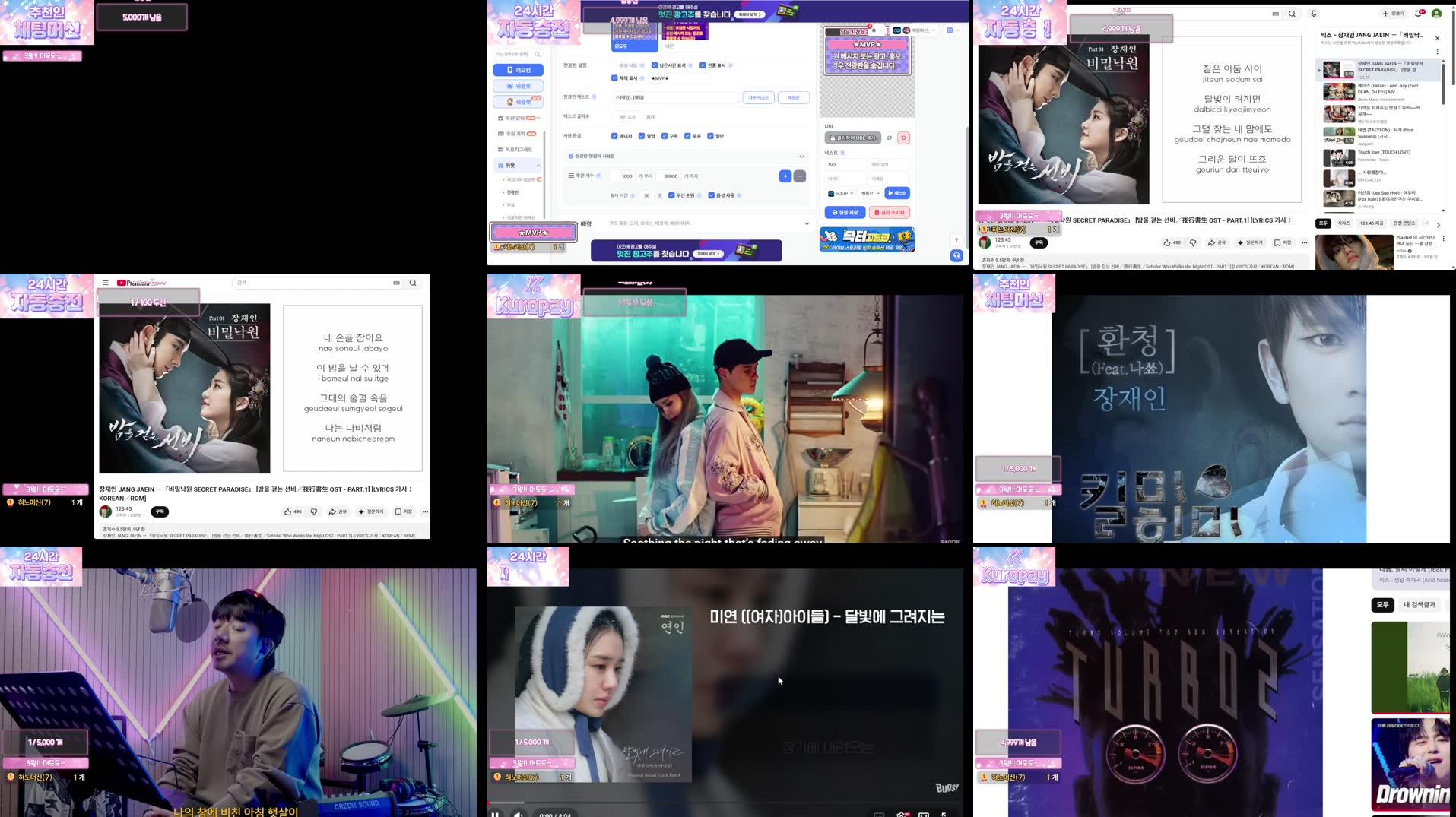This screenshot has width=1456, height=817.
Task: Select the 시리즈 filter chip
Action: (1343, 223)
